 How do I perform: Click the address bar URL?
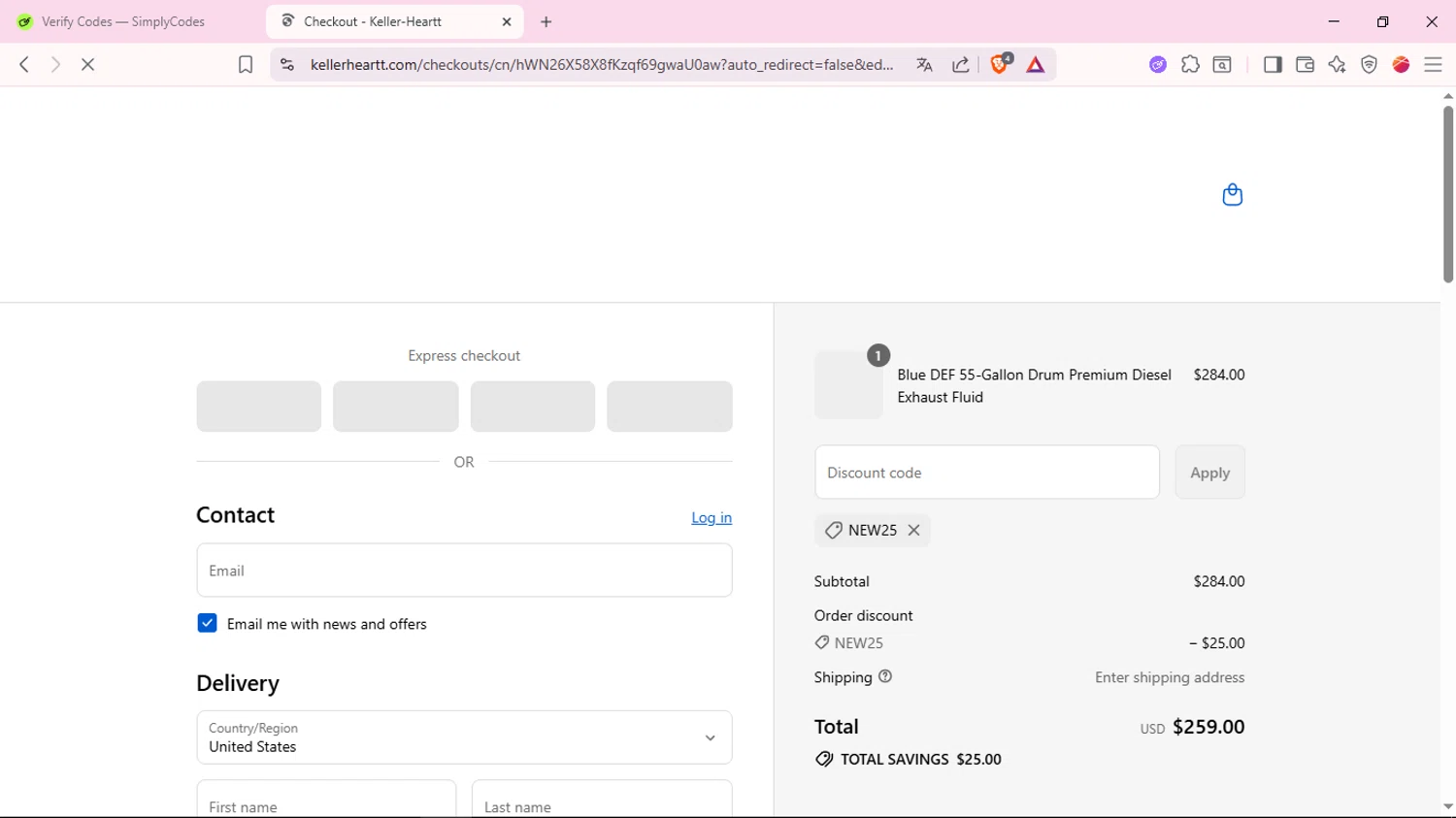pos(602,65)
